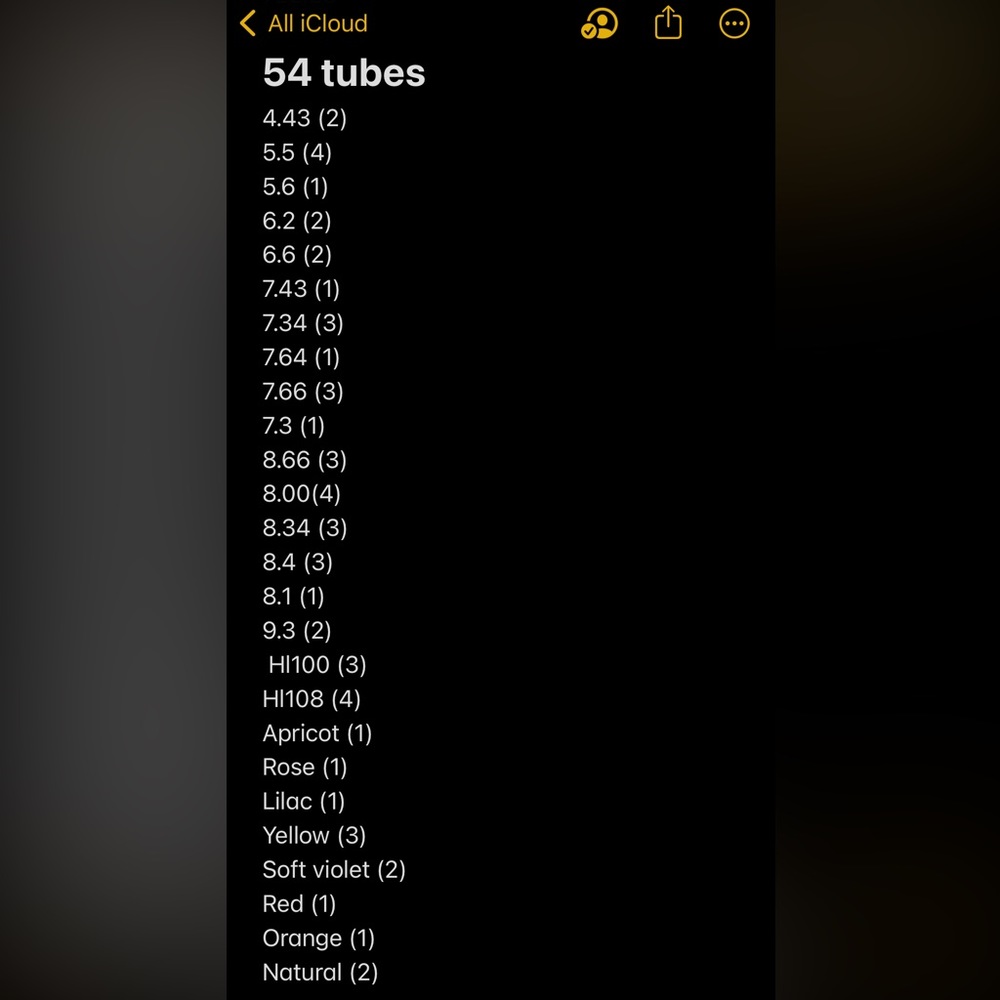
Task: Tap the '6.6 (2)' entry
Action: (x=297, y=255)
